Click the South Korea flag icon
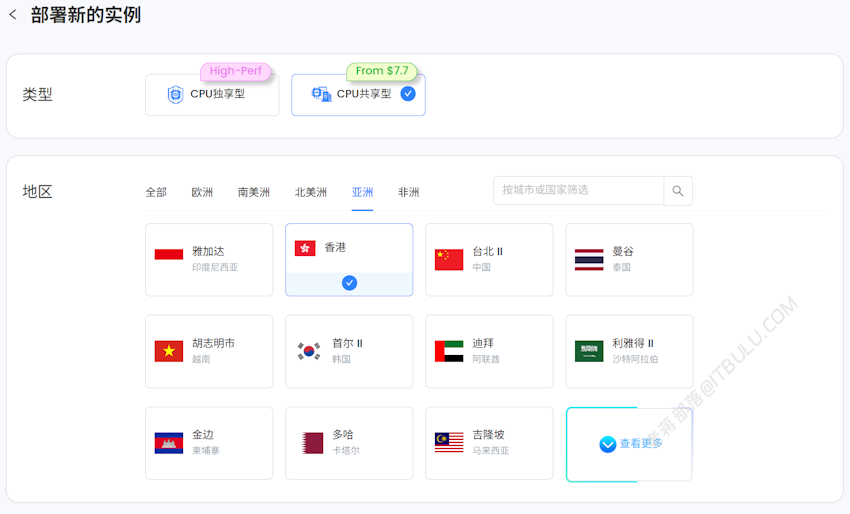 (x=309, y=351)
